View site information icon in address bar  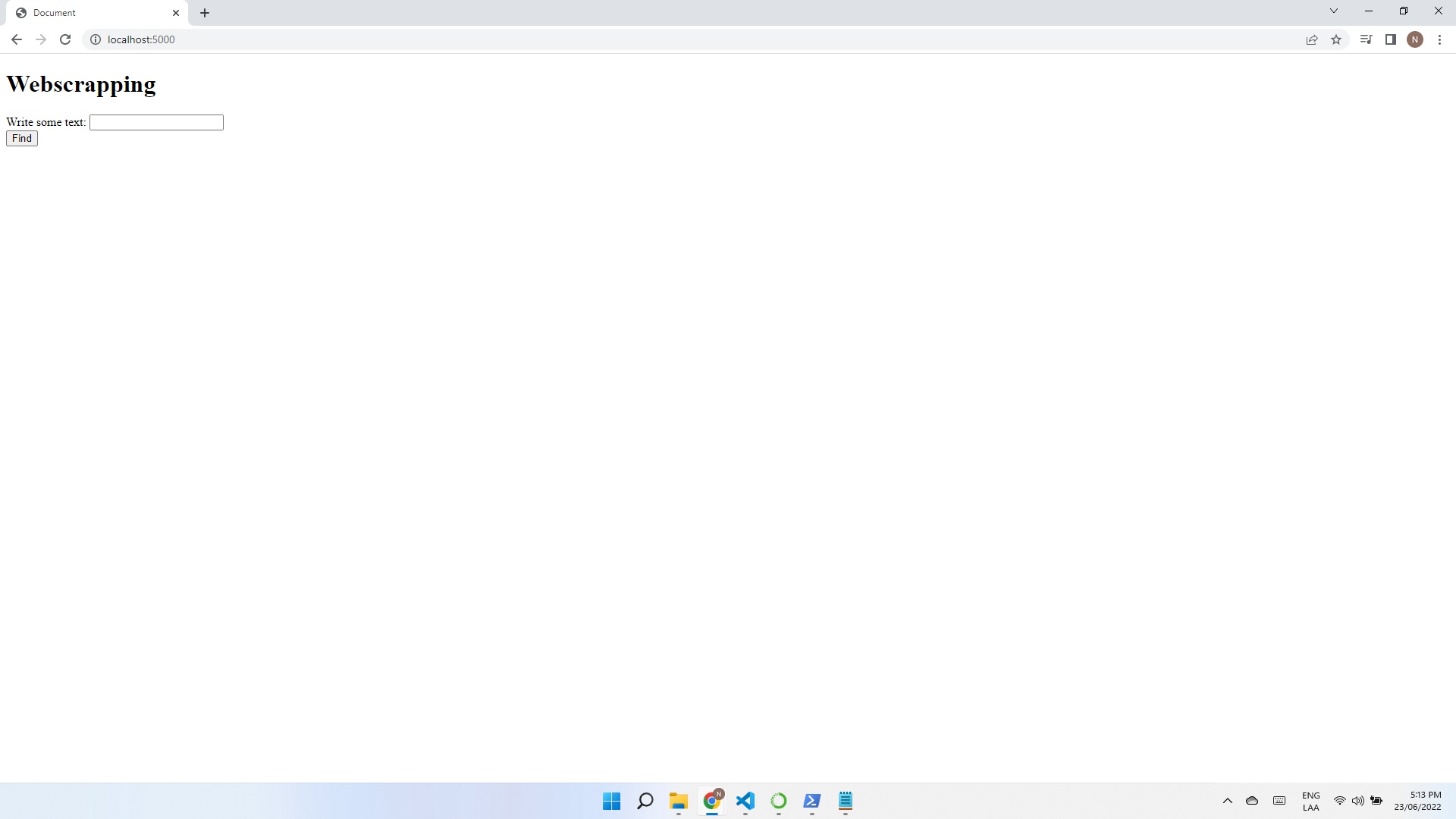pos(96,39)
